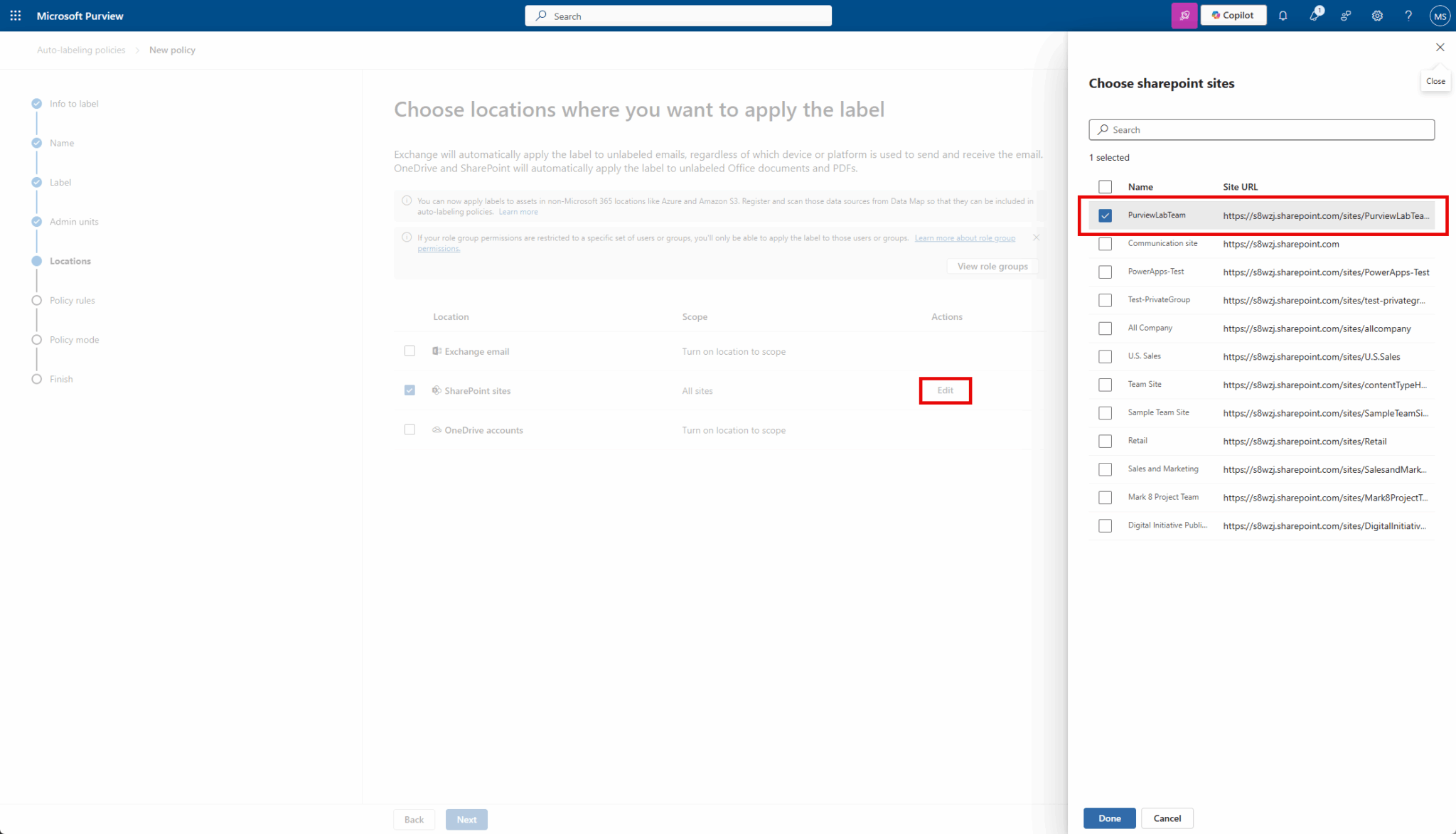This screenshot has width=1456, height=834.
Task: Open the notifications bell icon
Action: pos(1283,16)
